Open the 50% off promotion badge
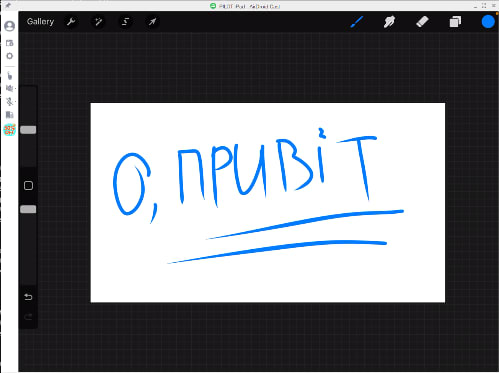Viewport: 499px width, 373px height. click(x=10, y=130)
